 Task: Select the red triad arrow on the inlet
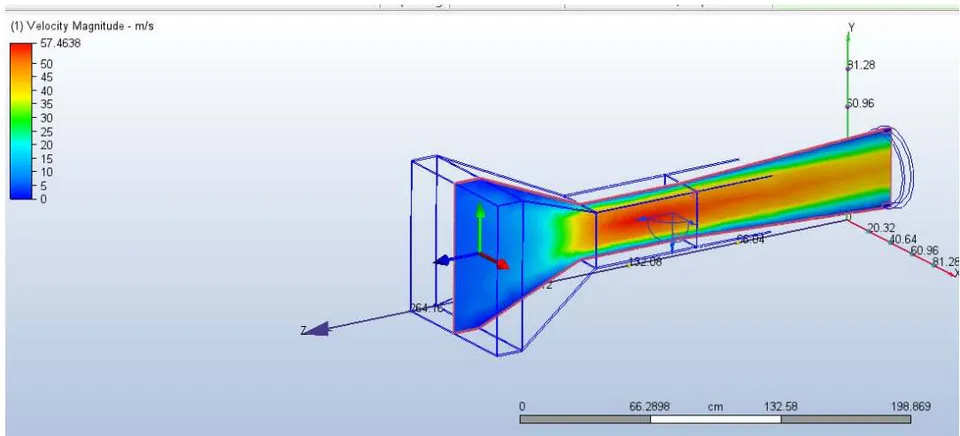495,260
